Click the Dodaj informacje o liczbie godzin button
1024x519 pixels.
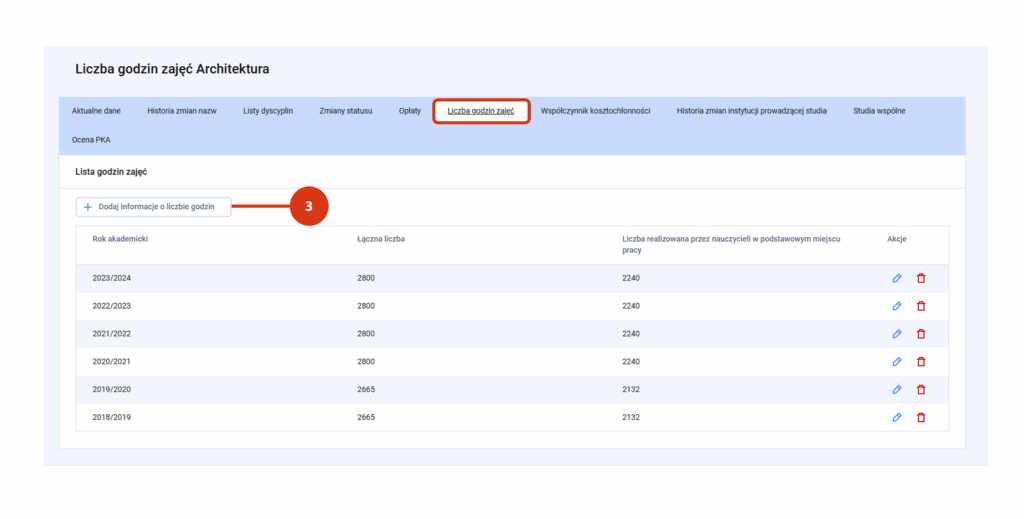(x=153, y=207)
